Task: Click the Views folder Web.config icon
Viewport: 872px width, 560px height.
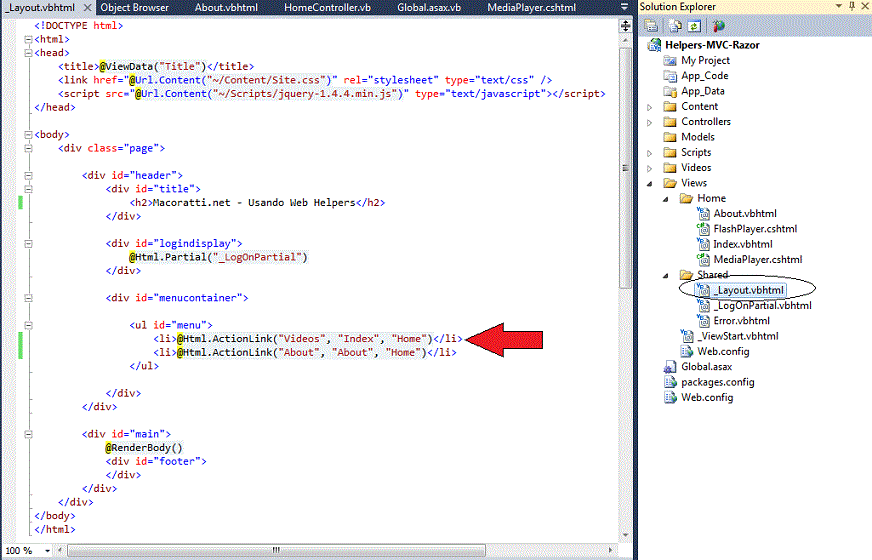Action: (687, 351)
